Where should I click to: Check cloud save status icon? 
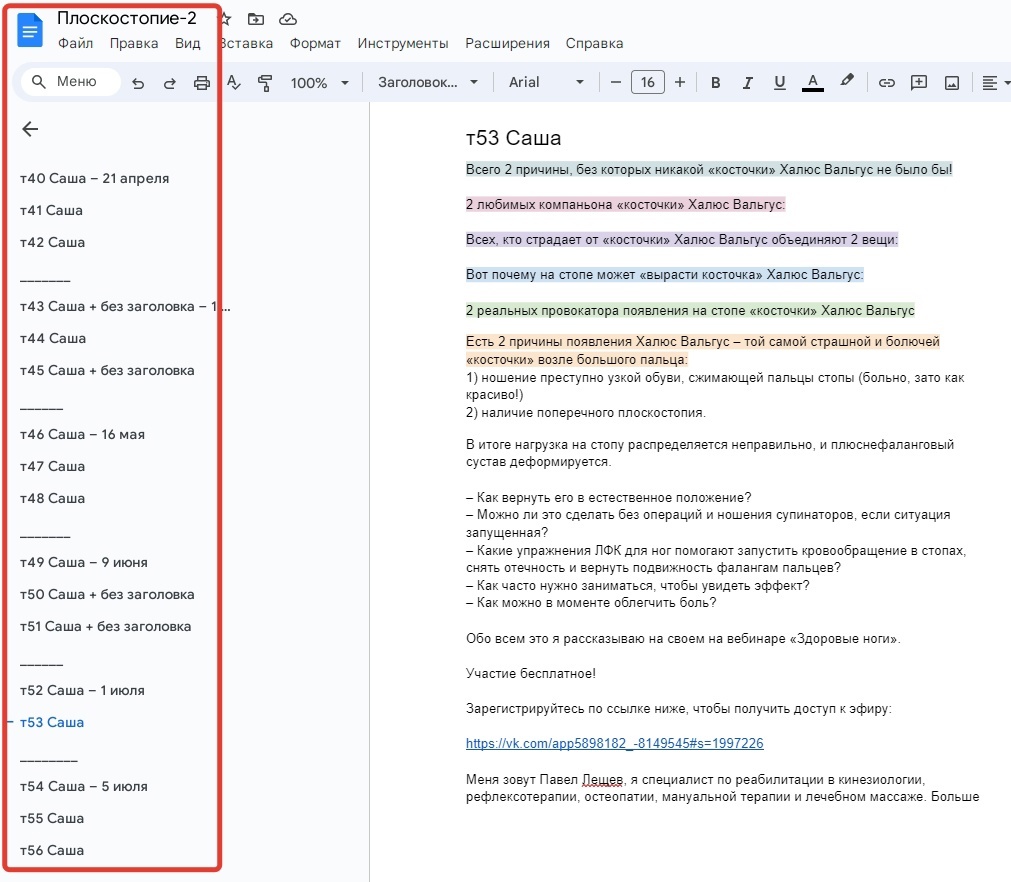point(288,19)
